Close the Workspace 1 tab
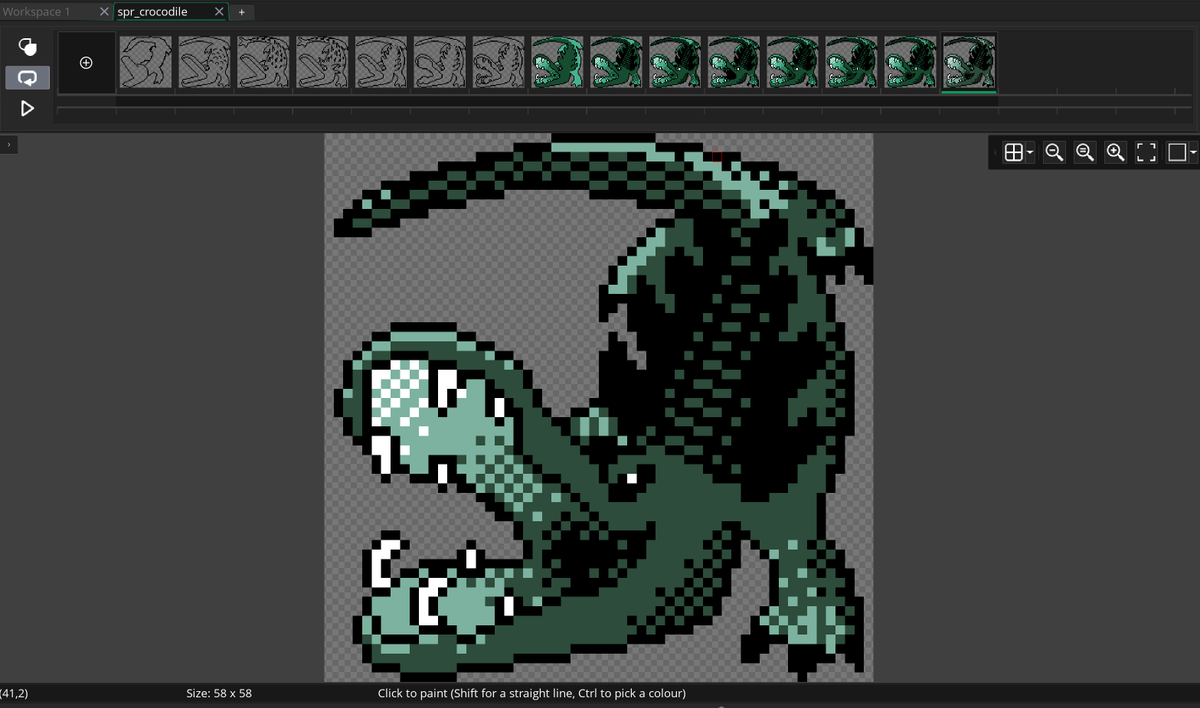Viewport: 1200px width, 708px height. coord(104,12)
